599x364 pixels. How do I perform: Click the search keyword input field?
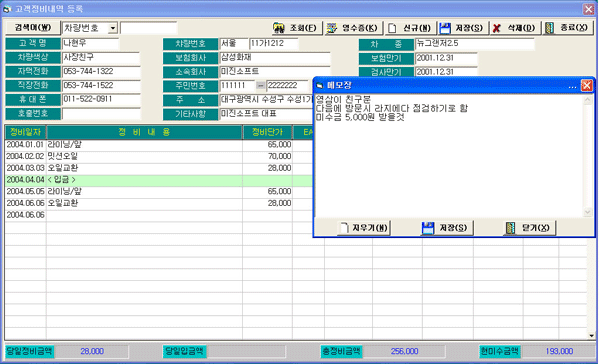coord(148,28)
